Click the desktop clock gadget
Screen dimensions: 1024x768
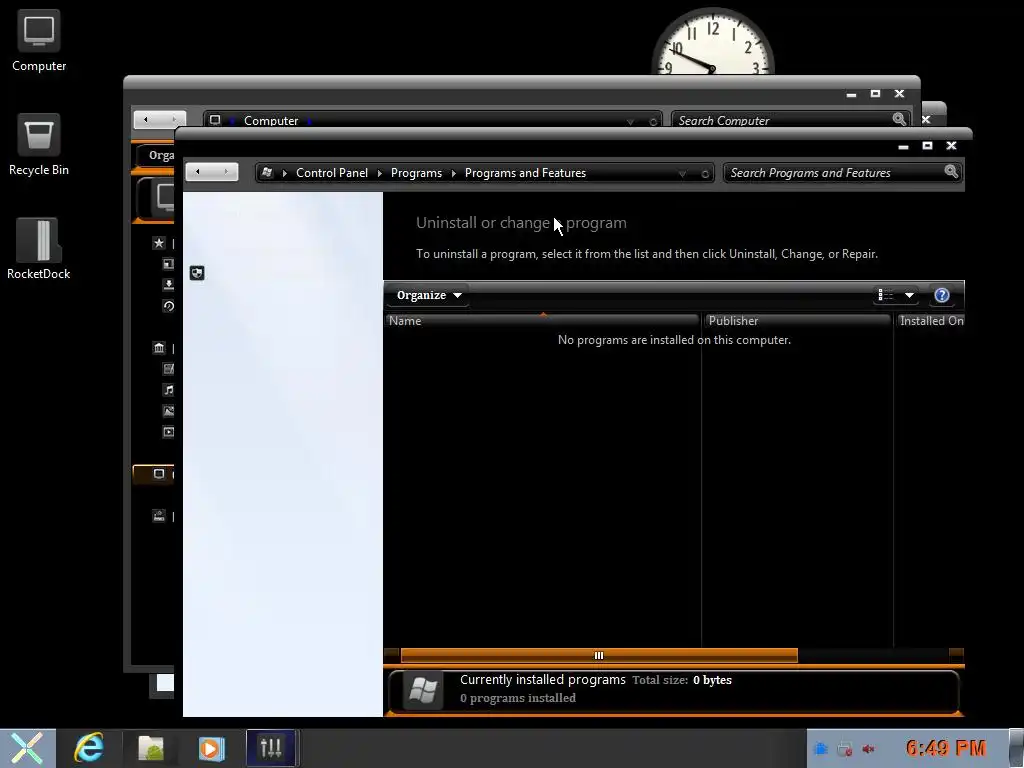[712, 41]
